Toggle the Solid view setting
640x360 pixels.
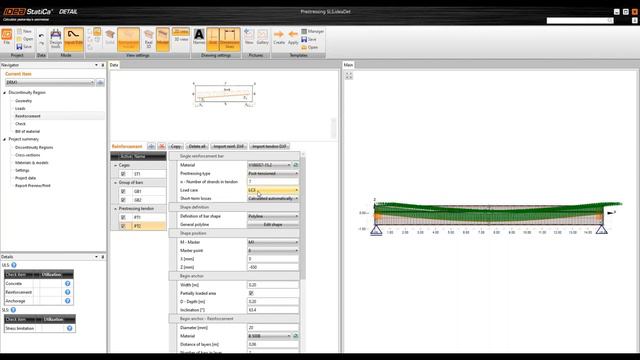[x=110, y=38]
